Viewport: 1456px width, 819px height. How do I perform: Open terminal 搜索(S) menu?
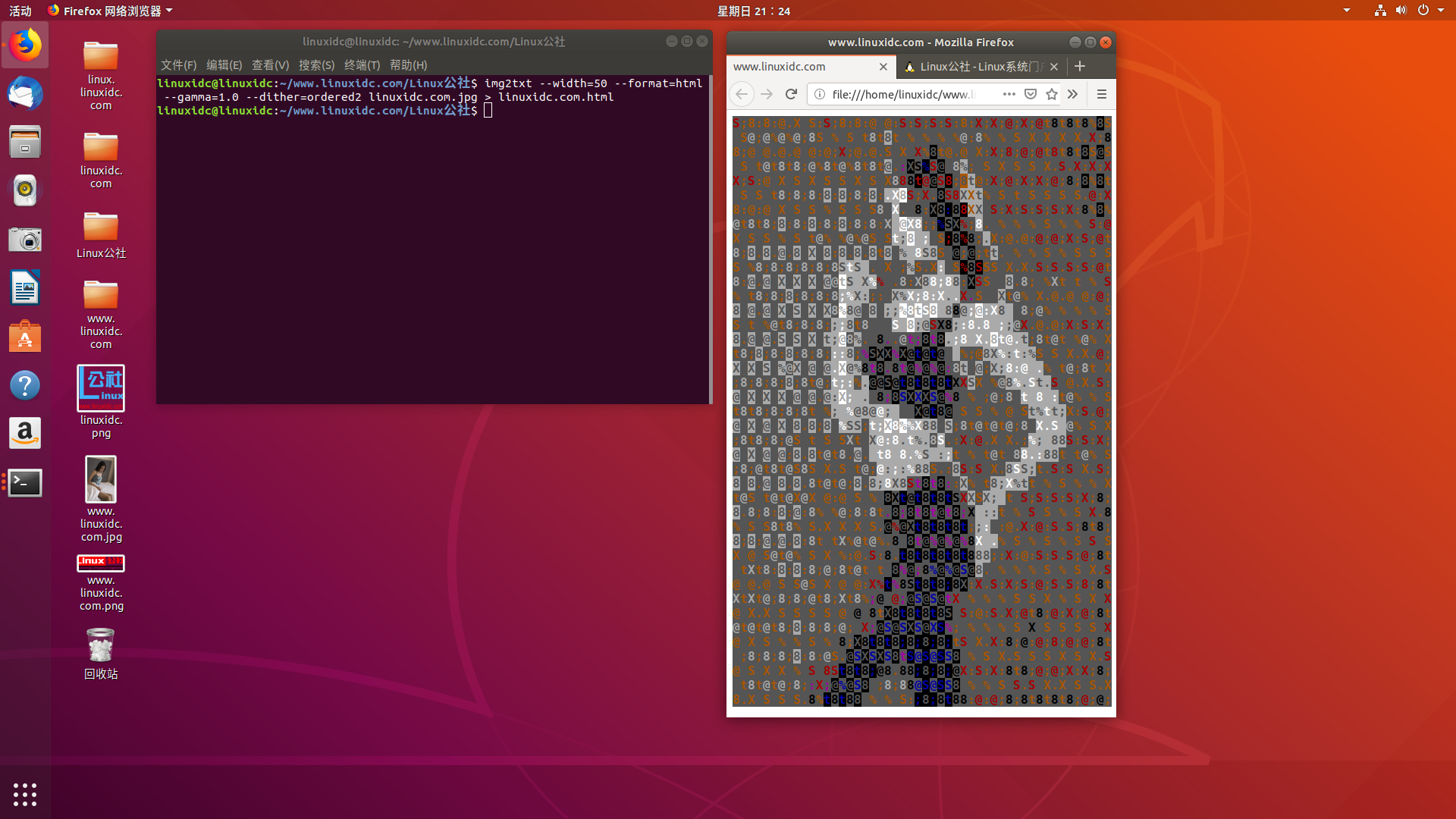317,65
